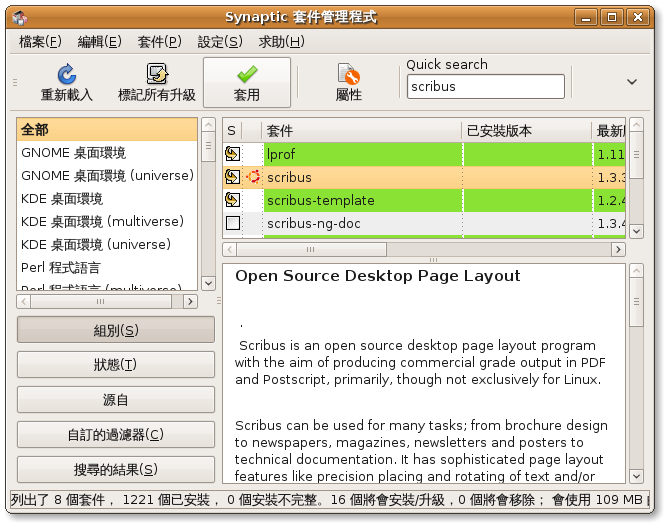The width and height of the screenshot is (664, 523).
Task: Click the description pane scroll up arrow
Action: pyautogui.click(x=636, y=271)
